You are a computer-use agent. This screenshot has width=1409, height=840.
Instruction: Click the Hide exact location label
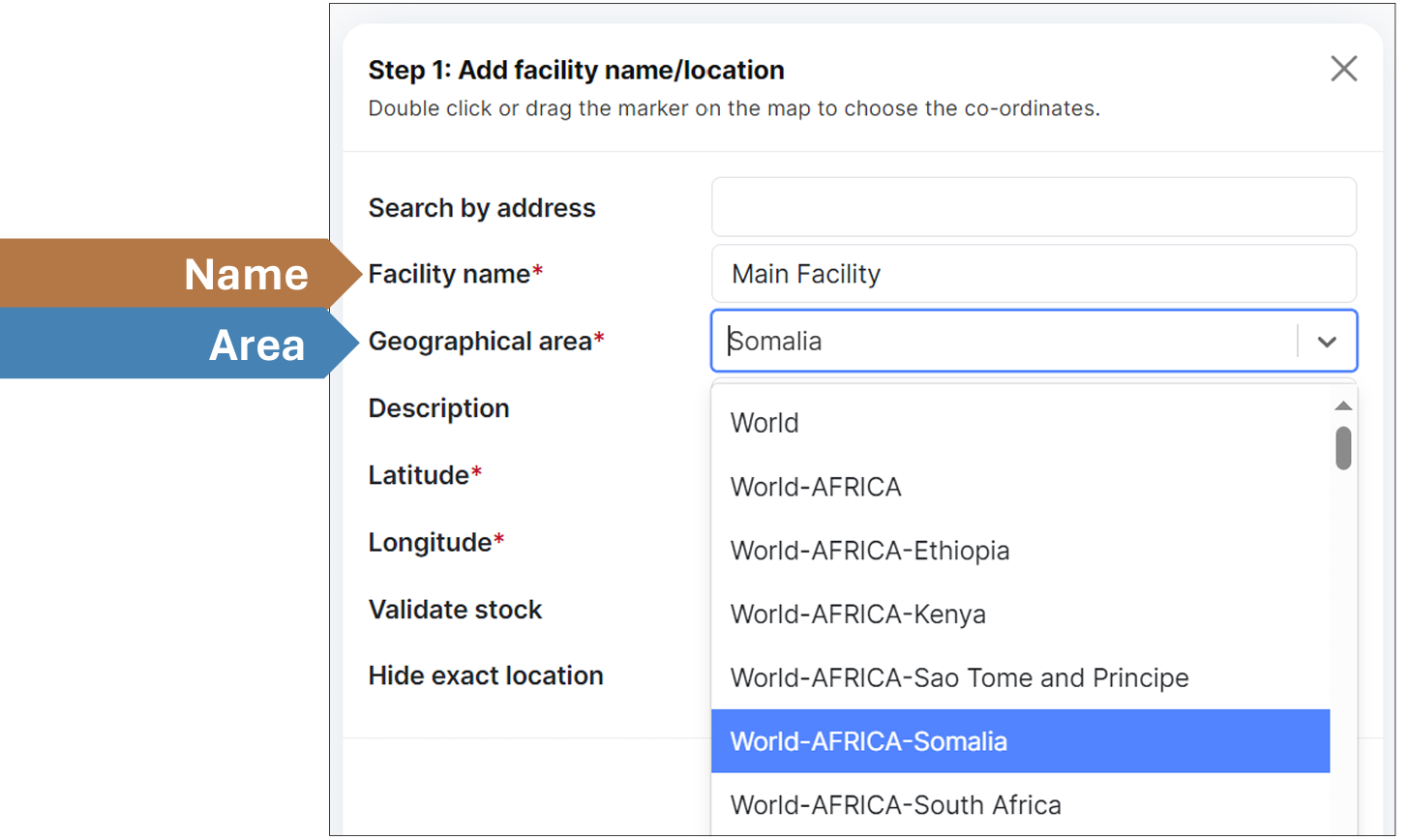[485, 675]
